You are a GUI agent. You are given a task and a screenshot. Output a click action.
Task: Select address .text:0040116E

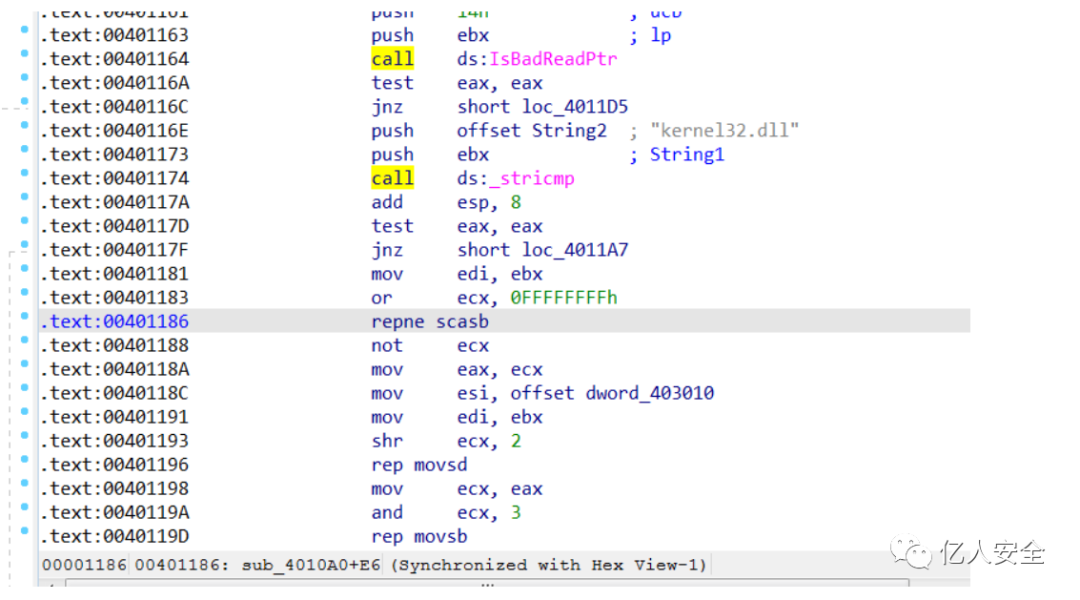tap(114, 131)
